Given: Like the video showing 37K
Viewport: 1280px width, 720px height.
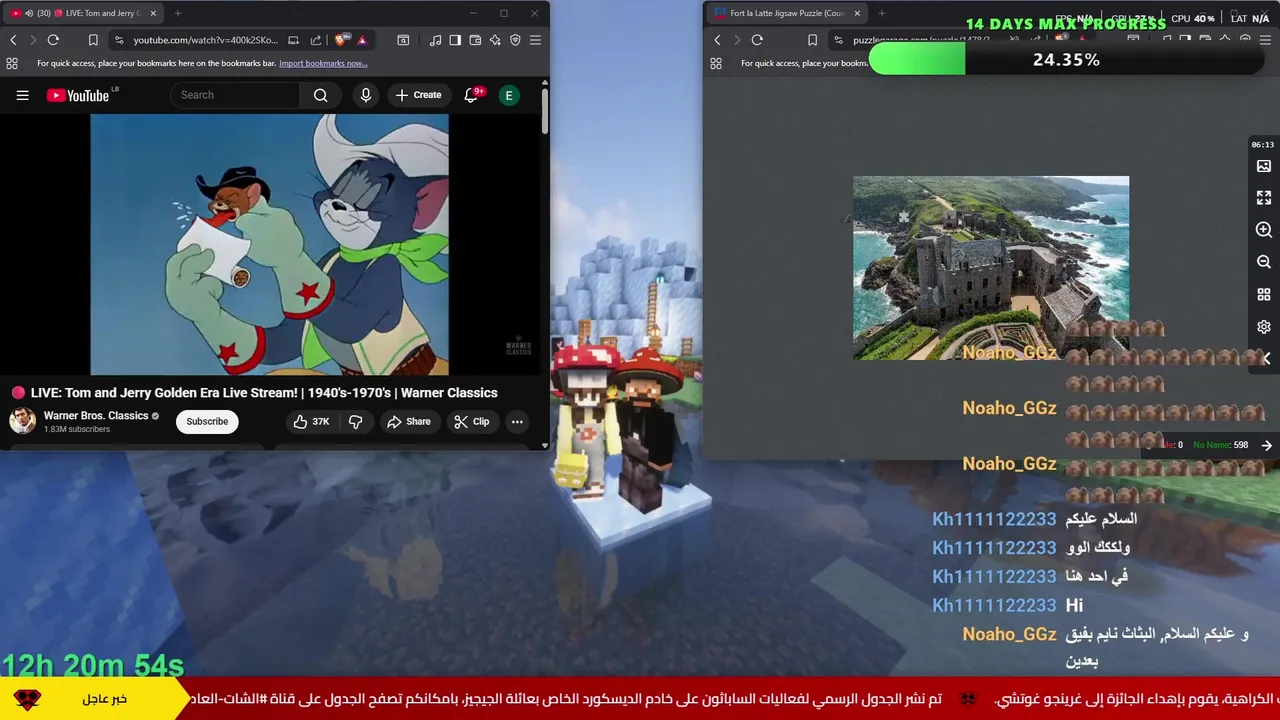Looking at the screenshot, I should [311, 422].
